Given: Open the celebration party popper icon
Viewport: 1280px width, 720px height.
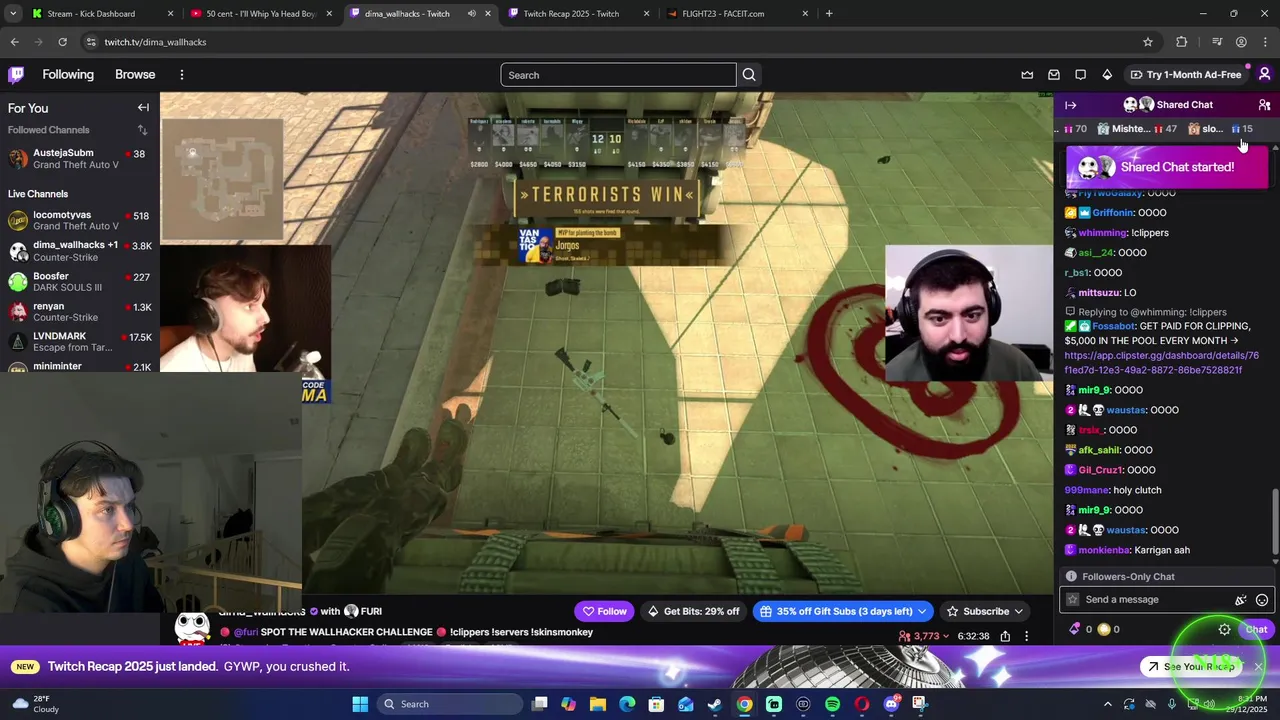Looking at the screenshot, I should click(1241, 600).
